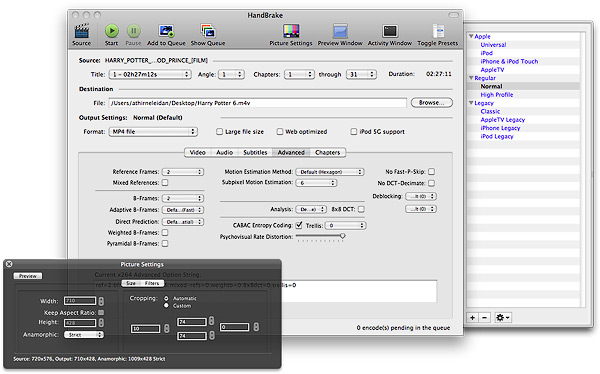Add a preset with the plus button

(x=473, y=318)
